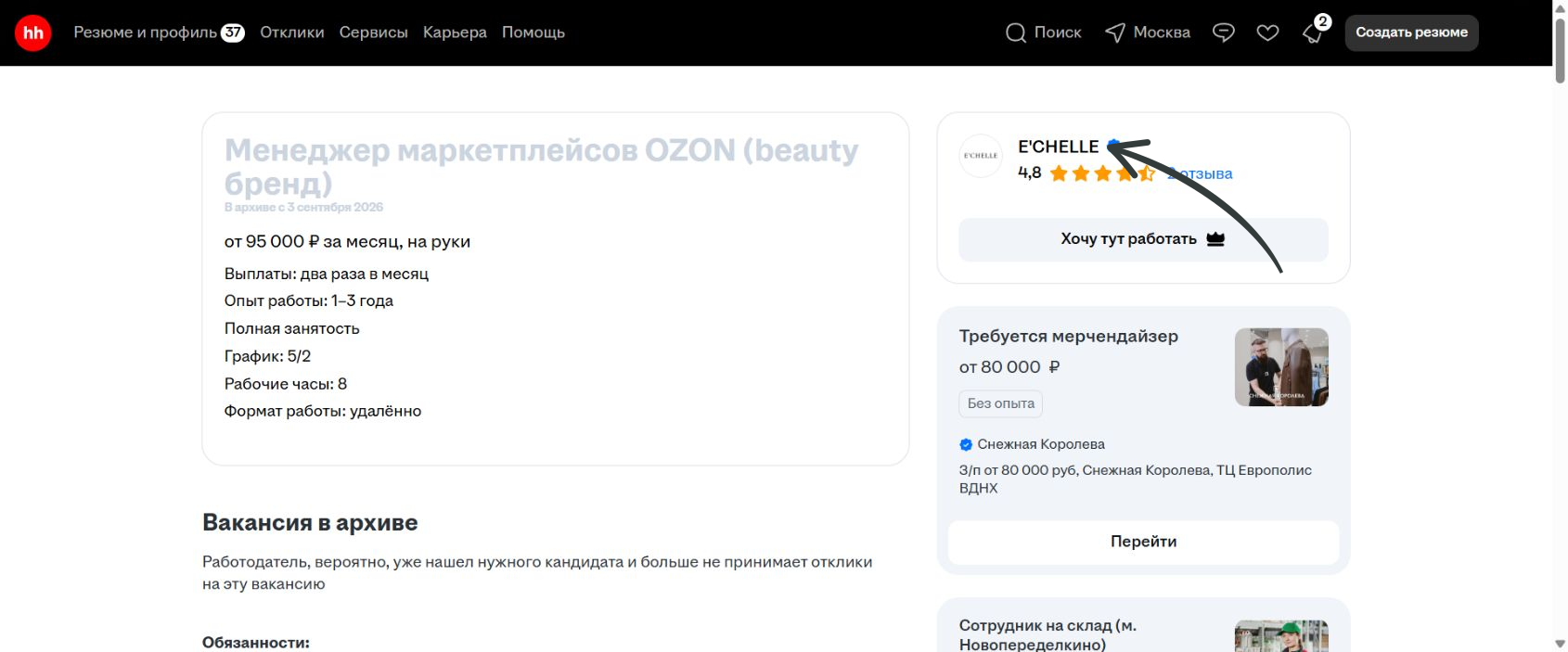Click the Хочу тут работать button

coord(1143,239)
